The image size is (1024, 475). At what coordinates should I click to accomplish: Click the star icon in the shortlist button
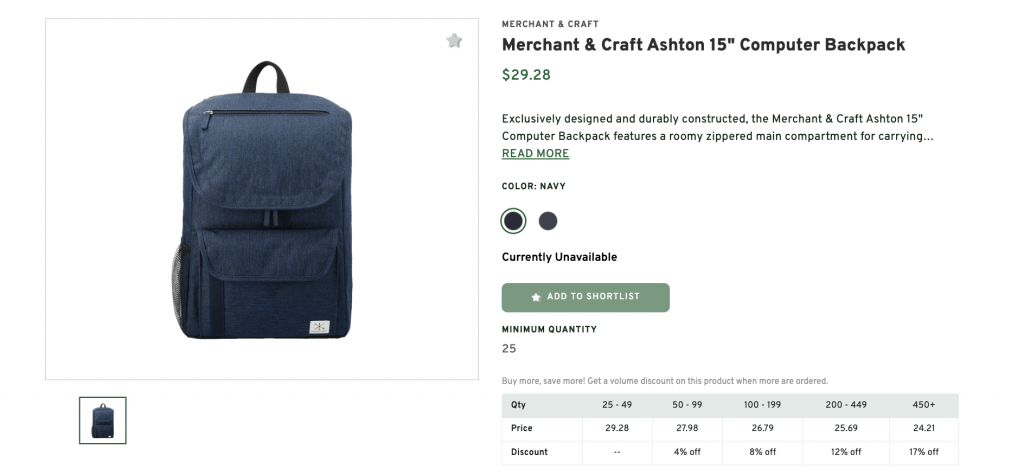536,297
